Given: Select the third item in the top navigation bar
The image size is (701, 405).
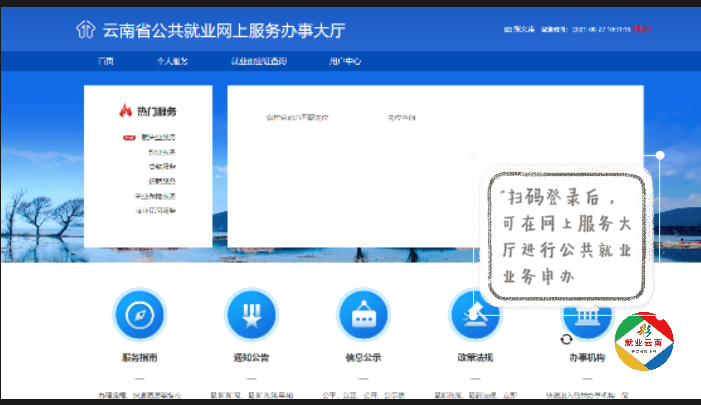Looking at the screenshot, I should coord(259,62).
